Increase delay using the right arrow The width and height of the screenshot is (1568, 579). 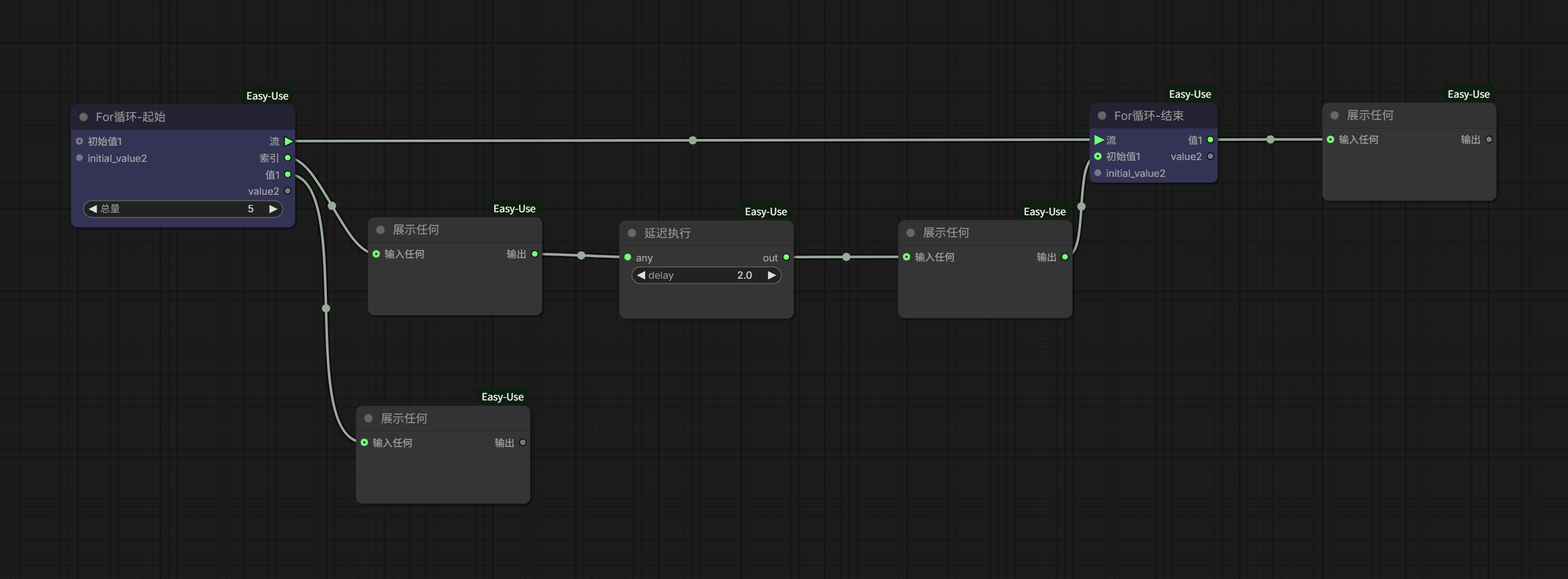(x=771, y=275)
